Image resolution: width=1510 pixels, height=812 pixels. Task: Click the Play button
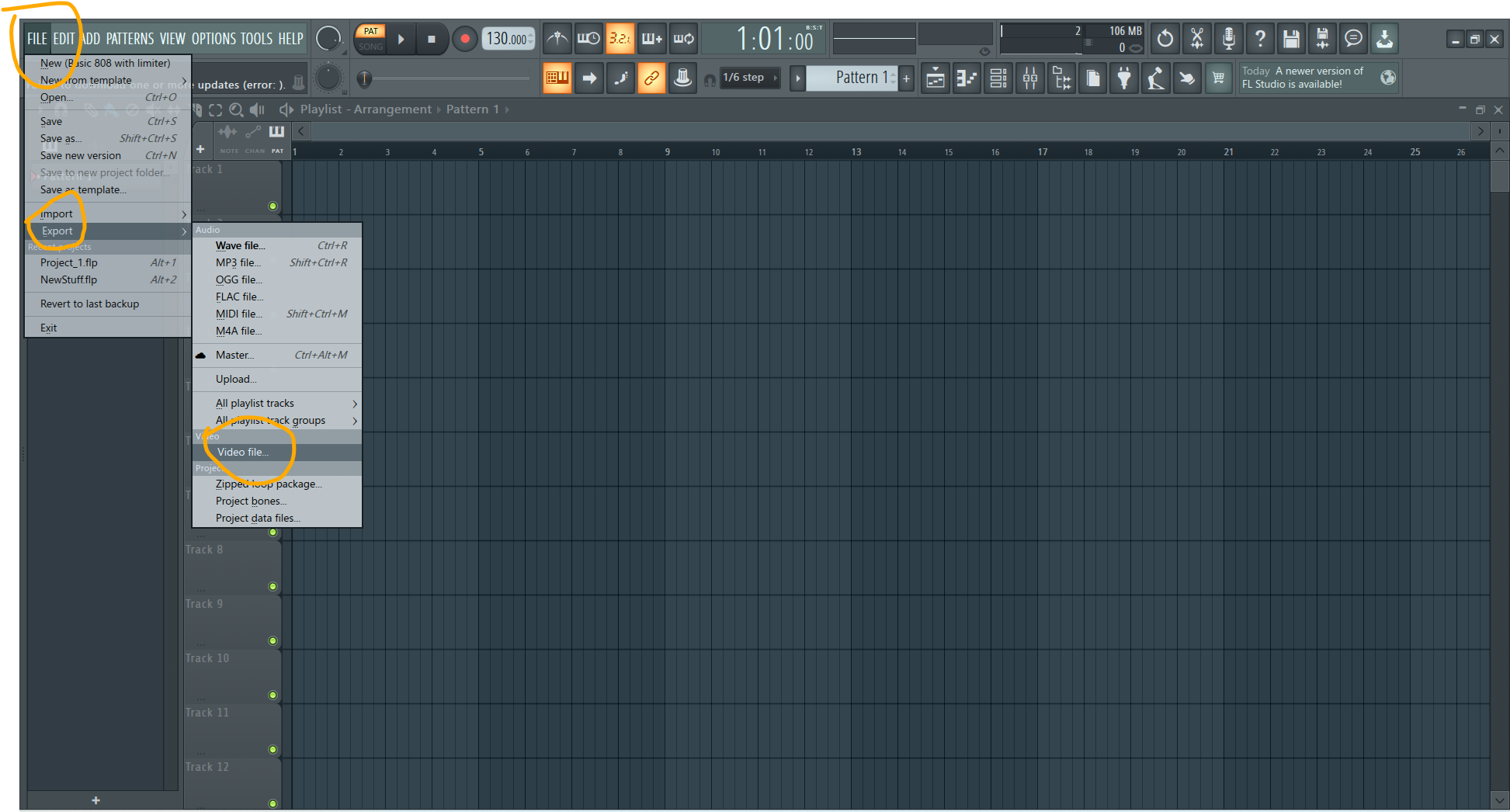401,39
